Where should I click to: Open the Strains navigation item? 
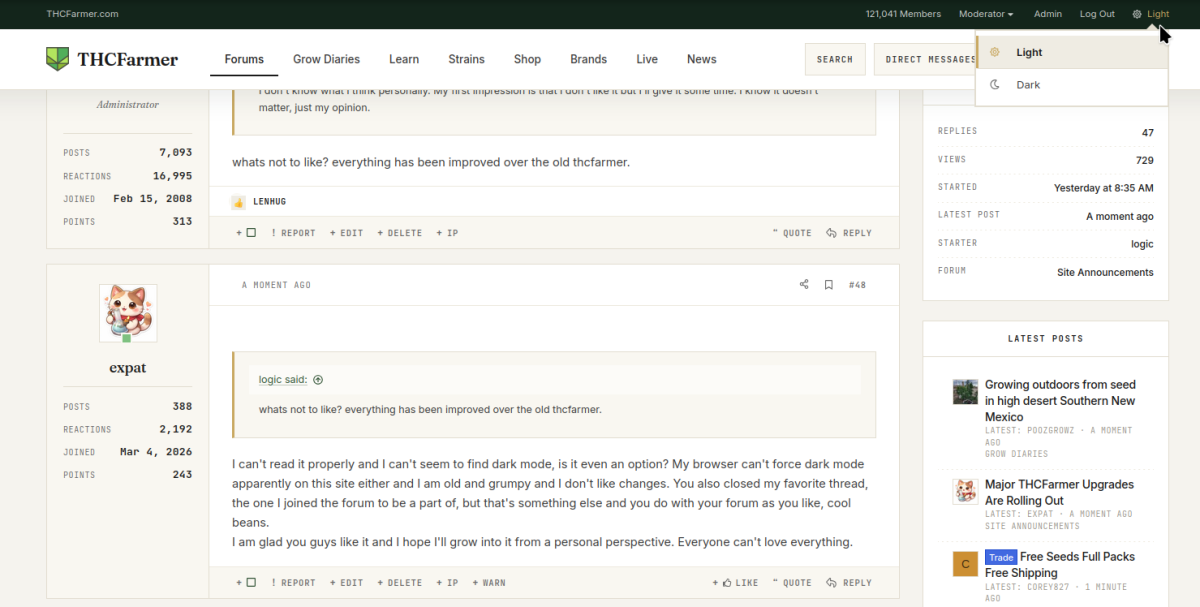[466, 59]
